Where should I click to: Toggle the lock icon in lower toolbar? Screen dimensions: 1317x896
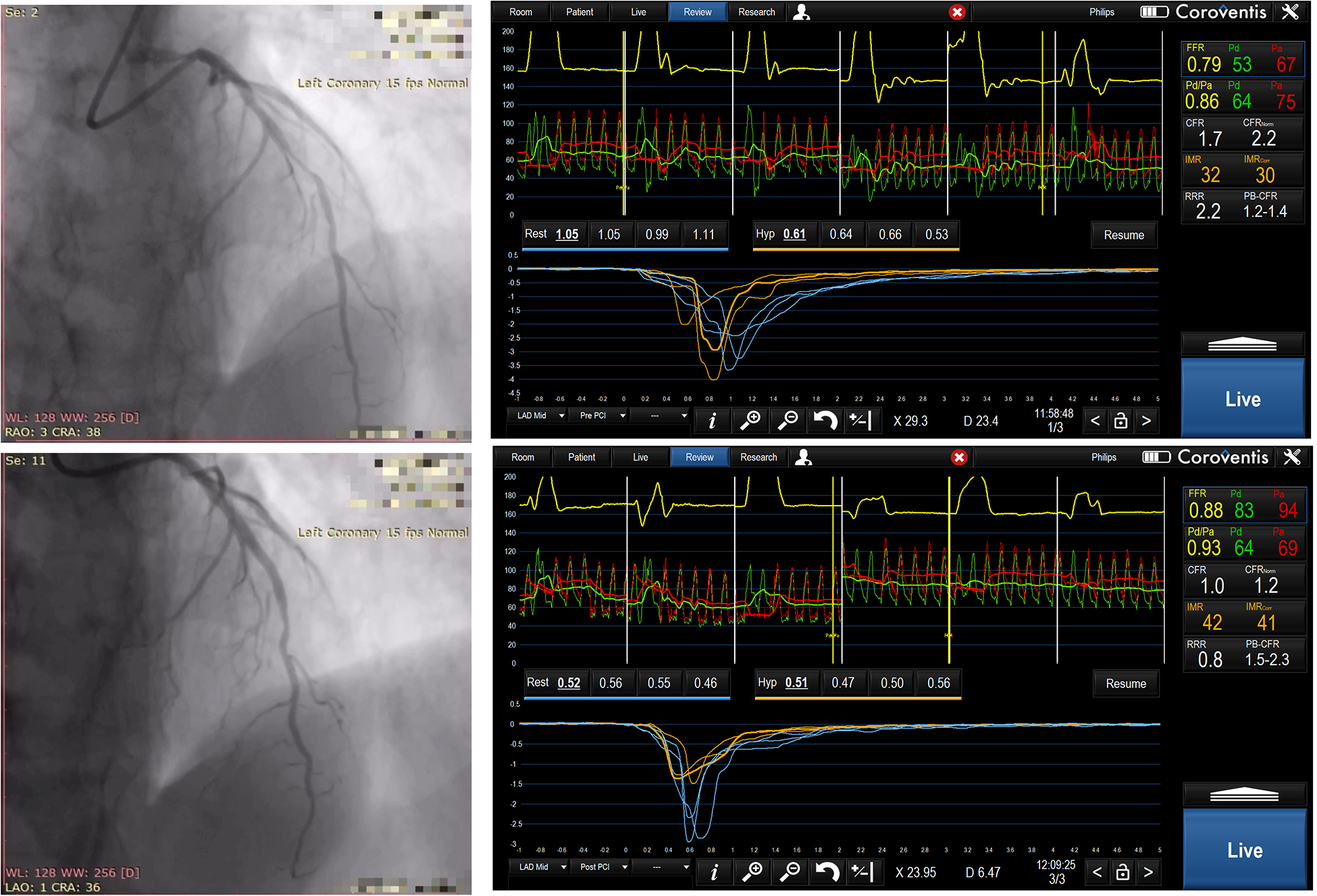tap(1122, 872)
